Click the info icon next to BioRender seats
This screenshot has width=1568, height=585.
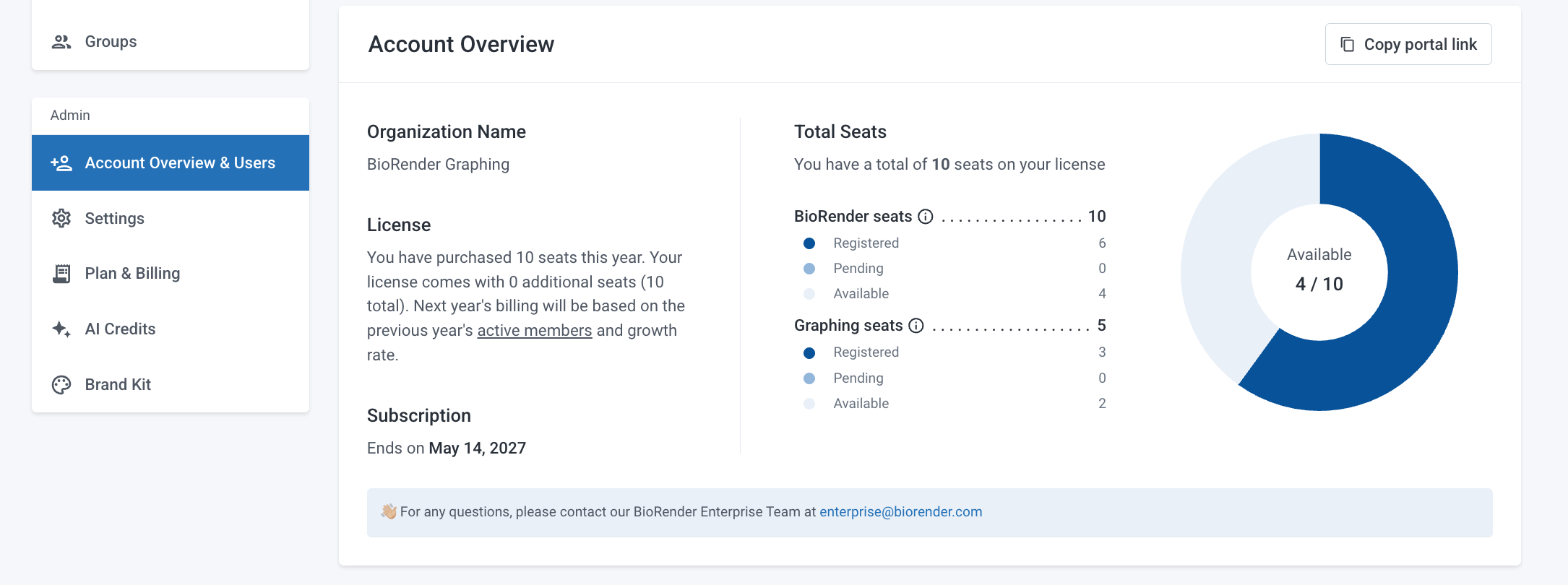(x=926, y=217)
